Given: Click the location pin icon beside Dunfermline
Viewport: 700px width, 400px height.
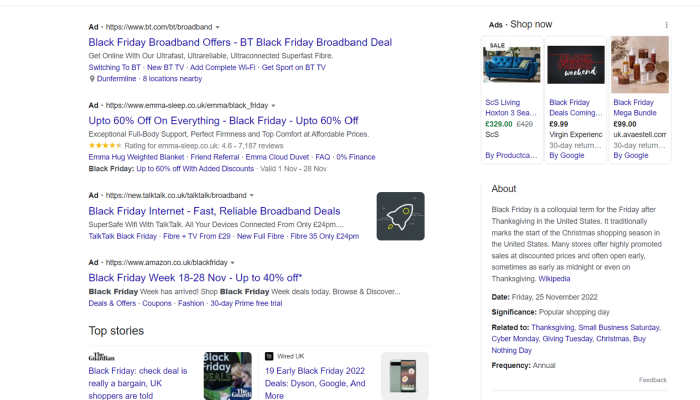Looking at the screenshot, I should [92, 79].
